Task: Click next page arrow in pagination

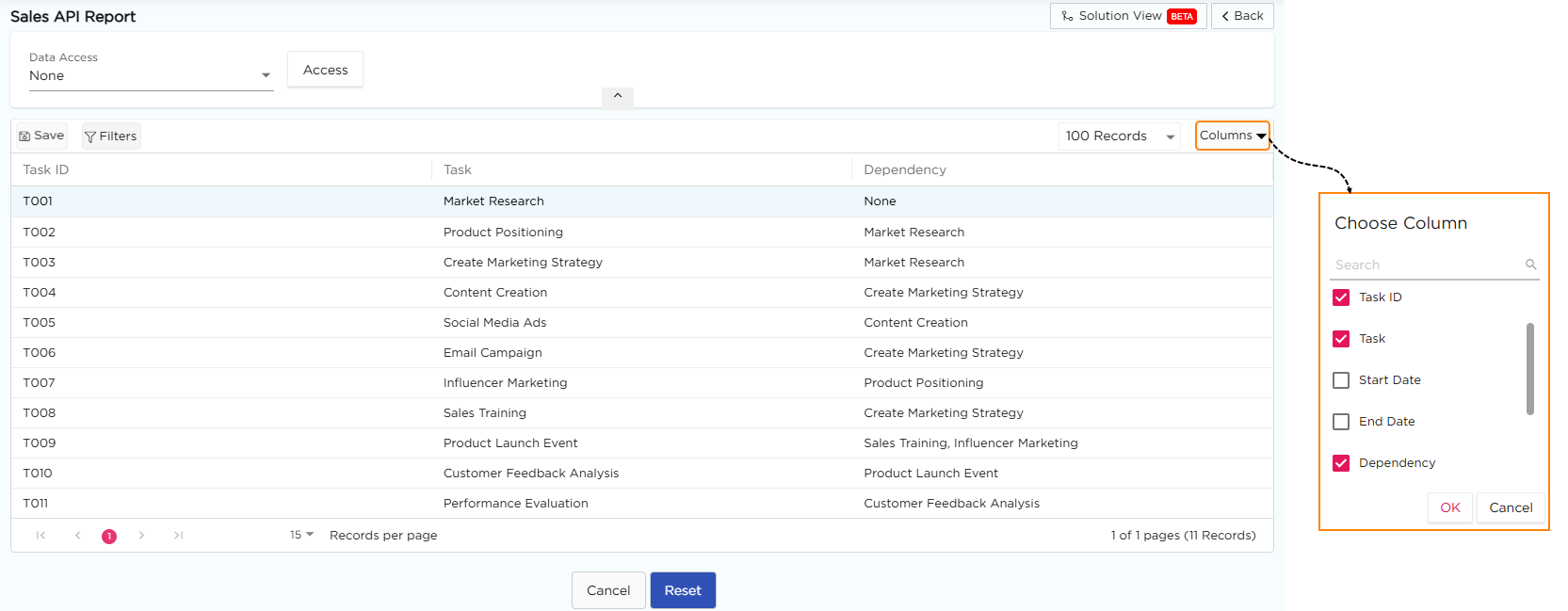Action: (x=141, y=536)
